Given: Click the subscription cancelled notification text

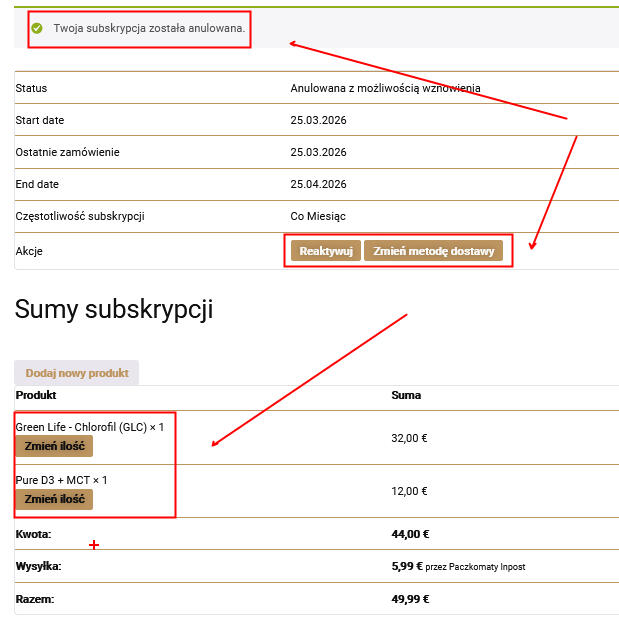Looking at the screenshot, I should click(149, 28).
